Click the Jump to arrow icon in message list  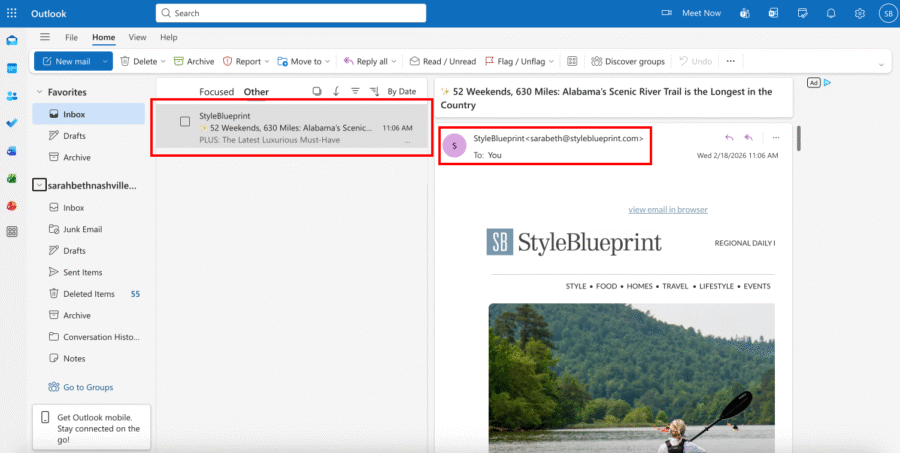tap(336, 91)
